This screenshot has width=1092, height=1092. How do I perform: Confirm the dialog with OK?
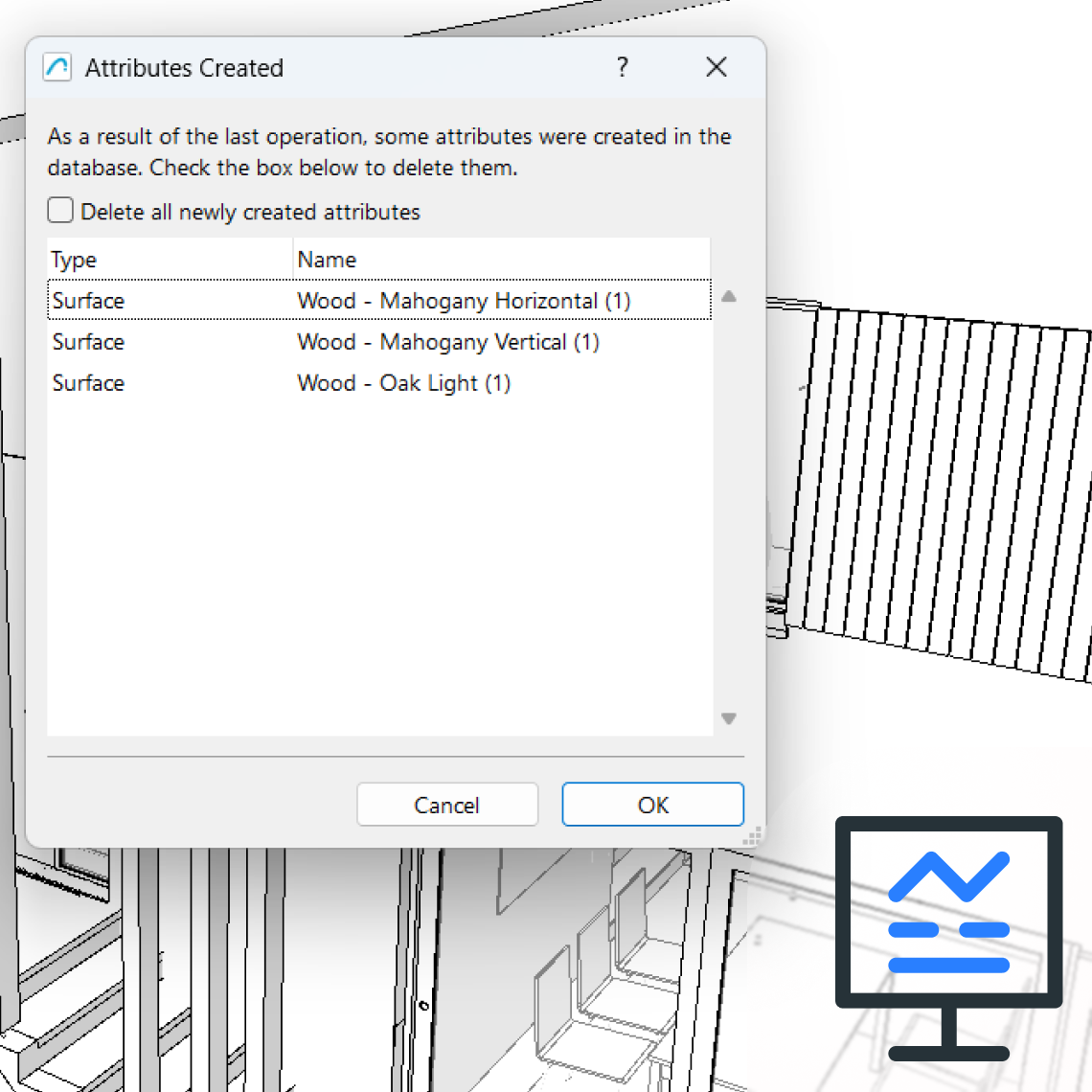click(652, 805)
